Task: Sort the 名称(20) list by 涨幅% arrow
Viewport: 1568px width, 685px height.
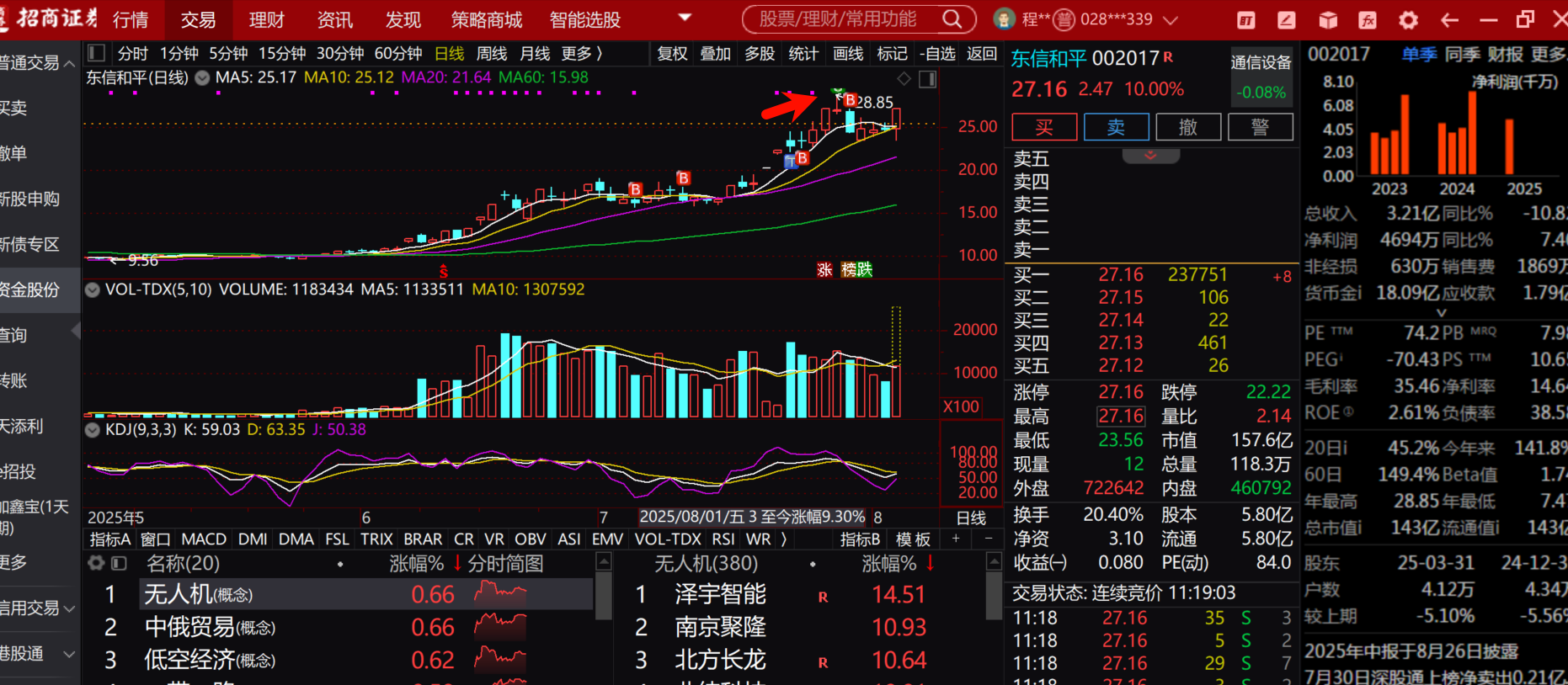Action: click(x=457, y=563)
